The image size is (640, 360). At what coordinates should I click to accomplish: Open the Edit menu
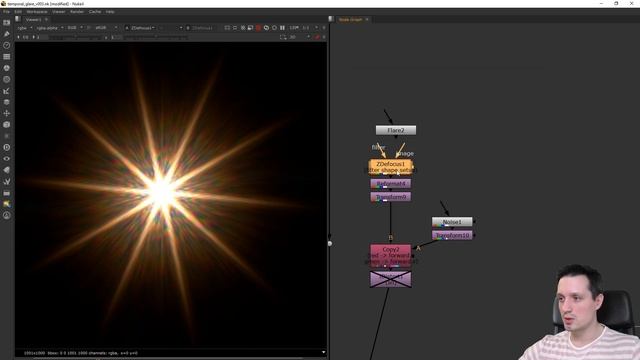coord(18,12)
